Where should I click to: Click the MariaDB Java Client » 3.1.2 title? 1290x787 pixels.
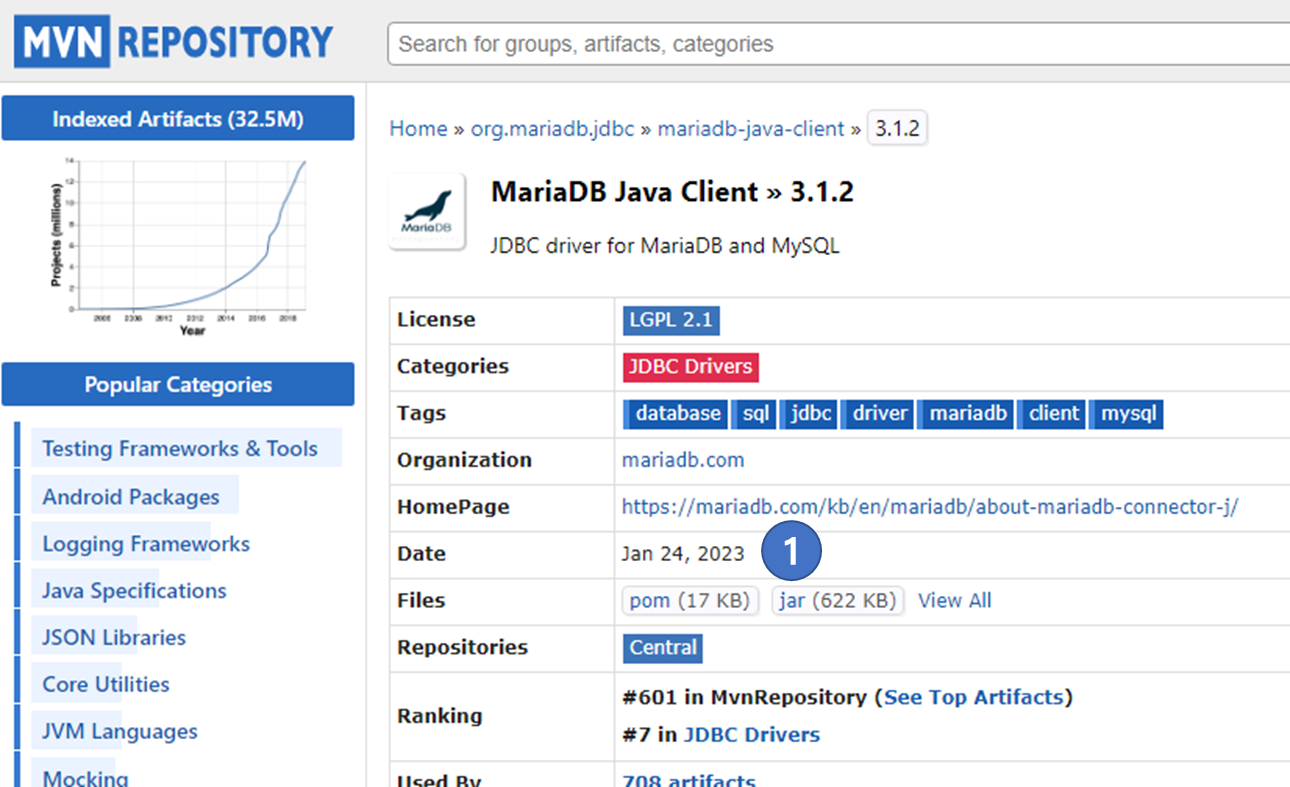coord(672,192)
